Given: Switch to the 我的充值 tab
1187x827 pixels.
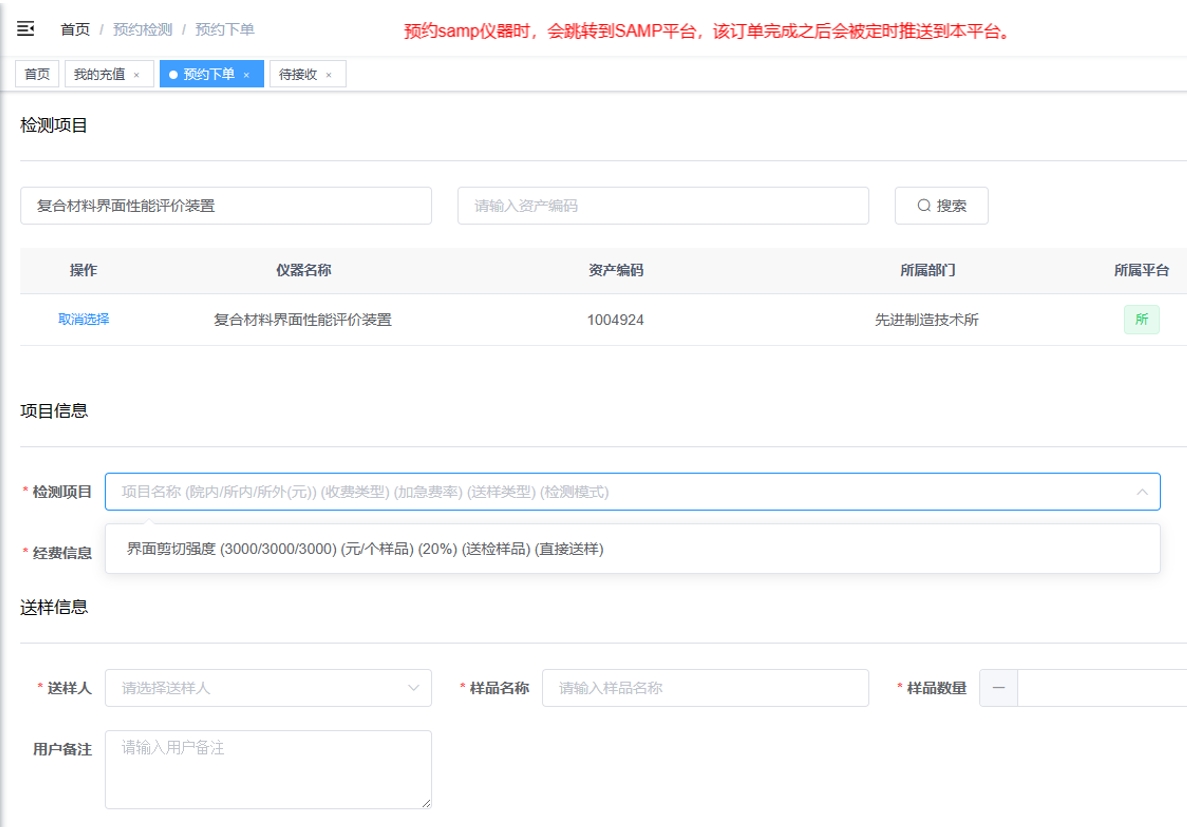Looking at the screenshot, I should (99, 74).
